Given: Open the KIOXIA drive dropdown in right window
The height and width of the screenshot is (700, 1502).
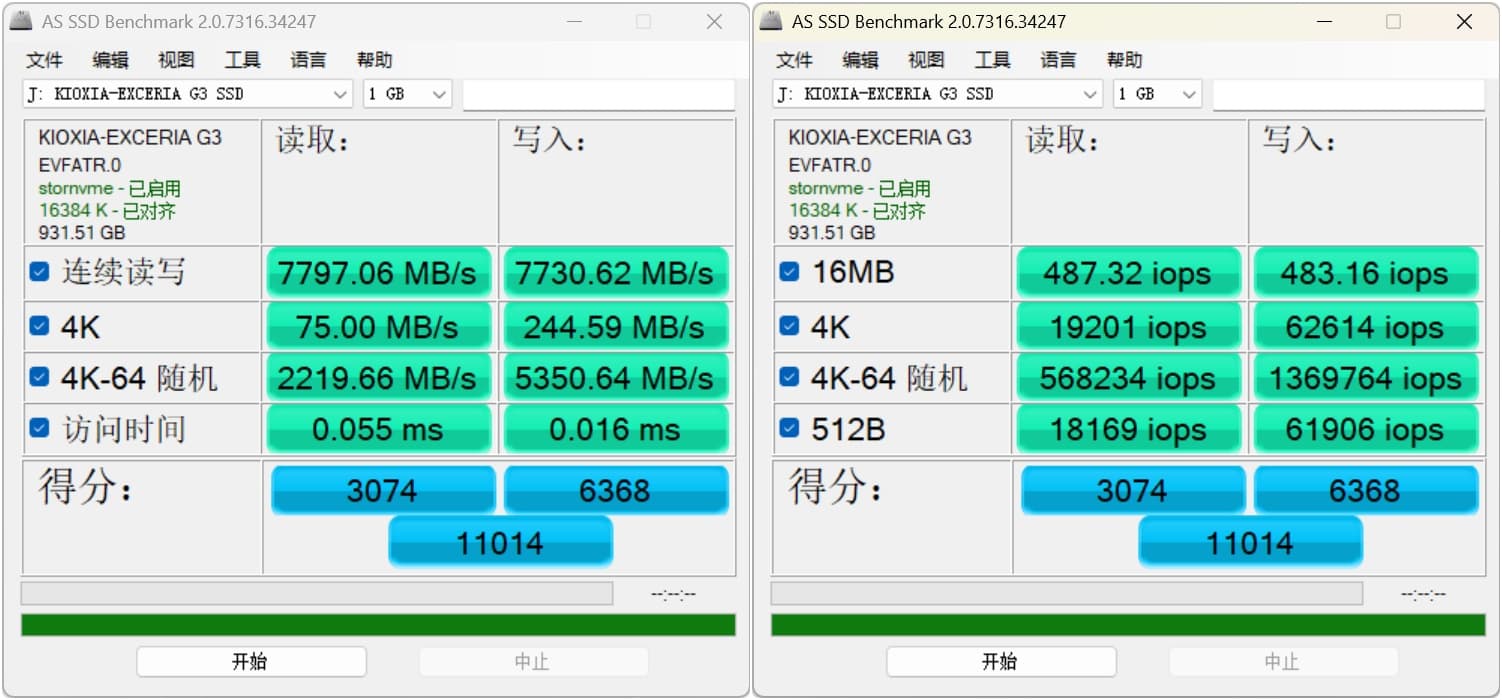Looking at the screenshot, I should pos(938,94).
